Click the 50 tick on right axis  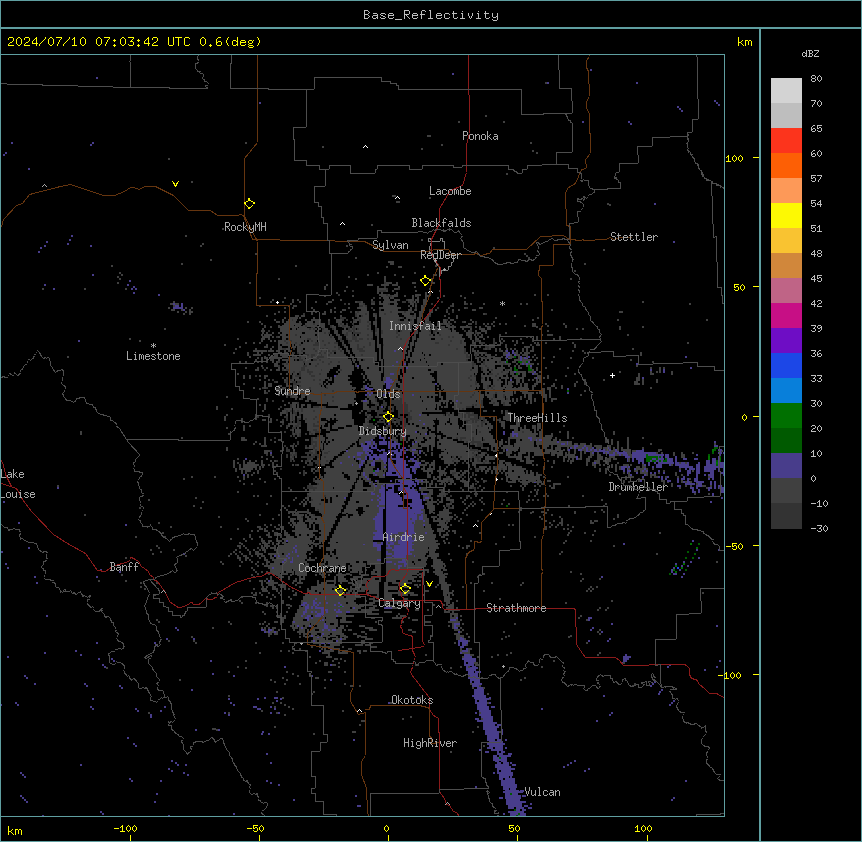[x=739, y=287]
